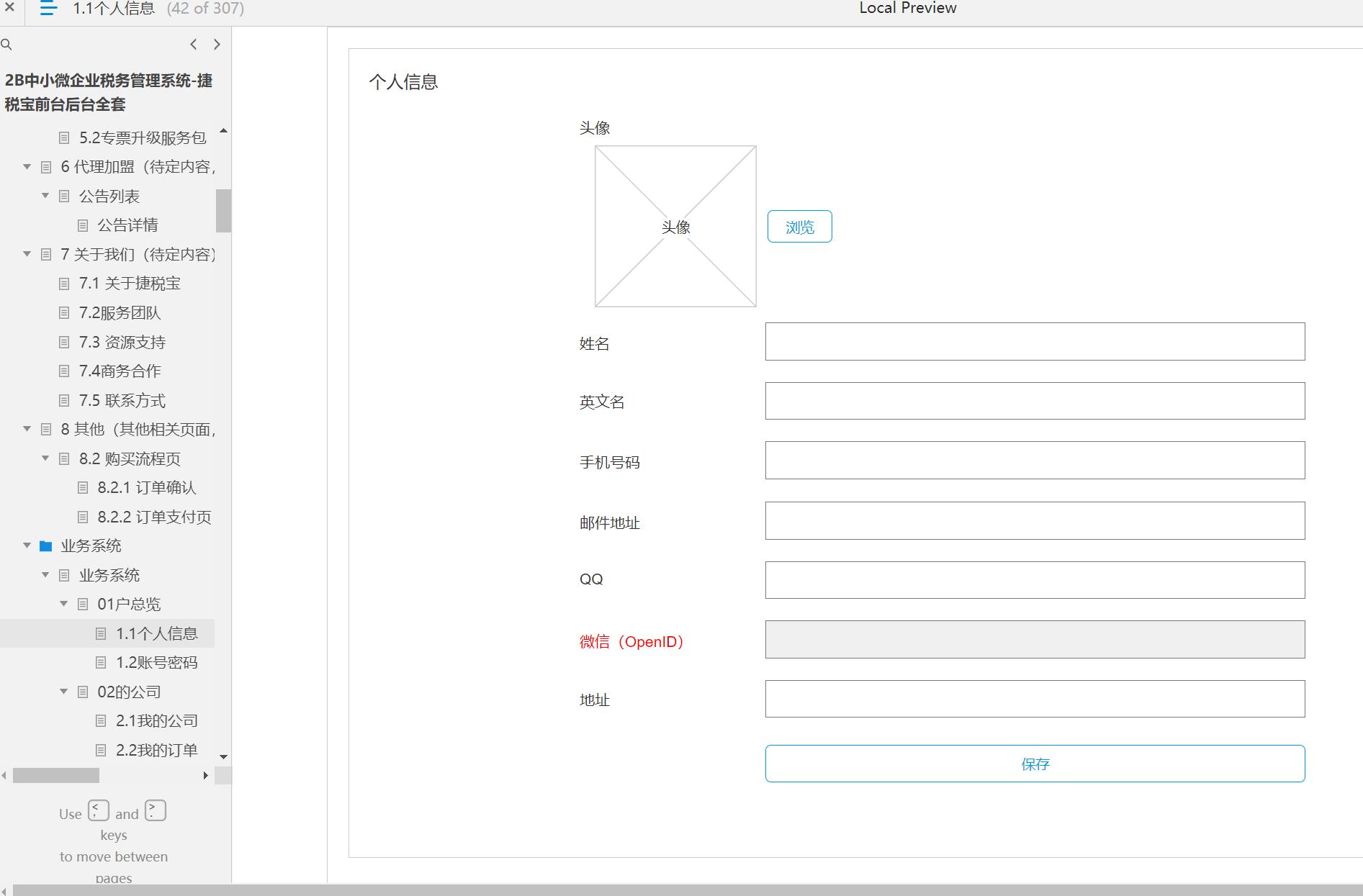
Task: Open page 7.3 资源支持
Action: (x=122, y=343)
